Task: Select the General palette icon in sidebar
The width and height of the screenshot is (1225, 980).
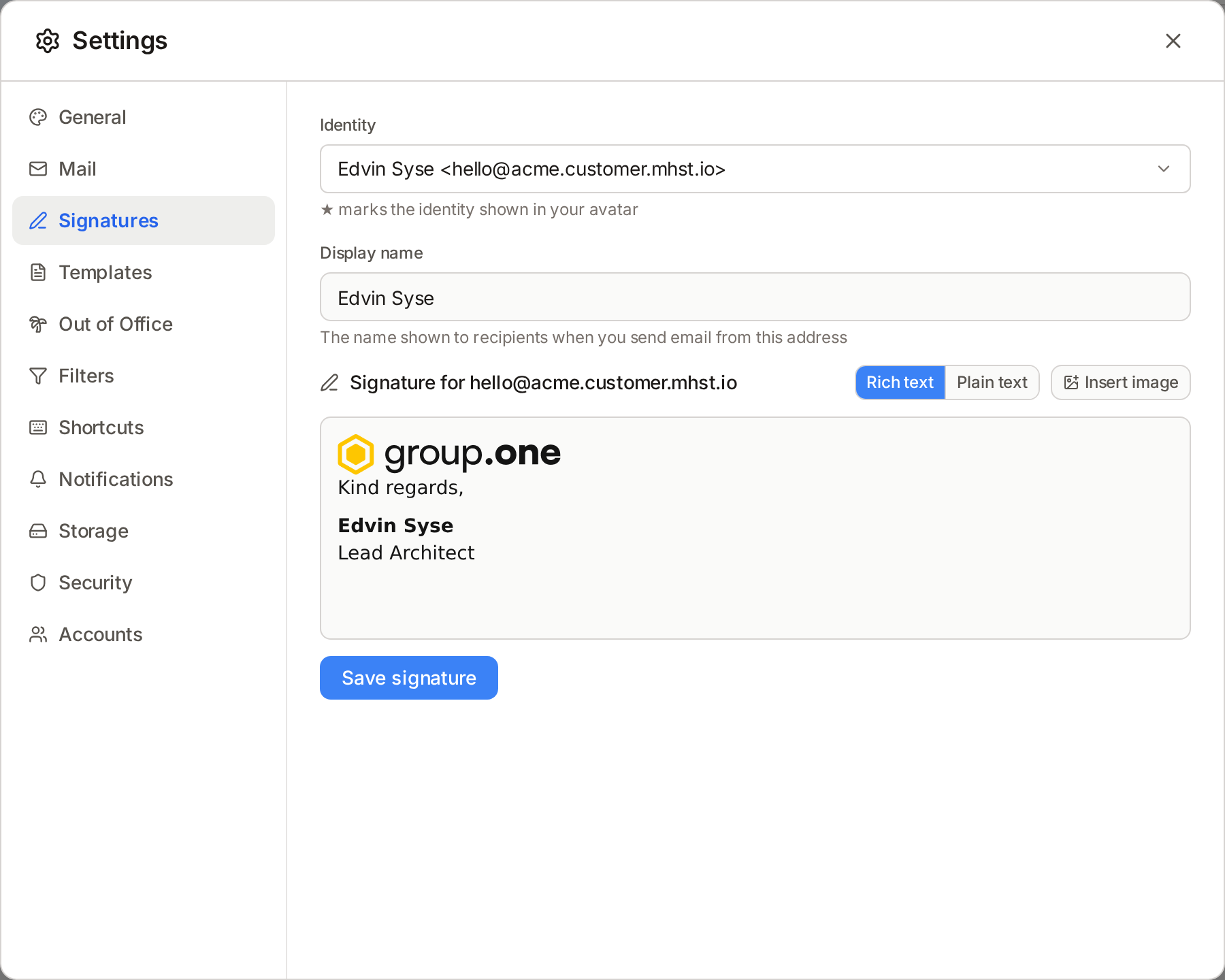Action: coord(38,117)
